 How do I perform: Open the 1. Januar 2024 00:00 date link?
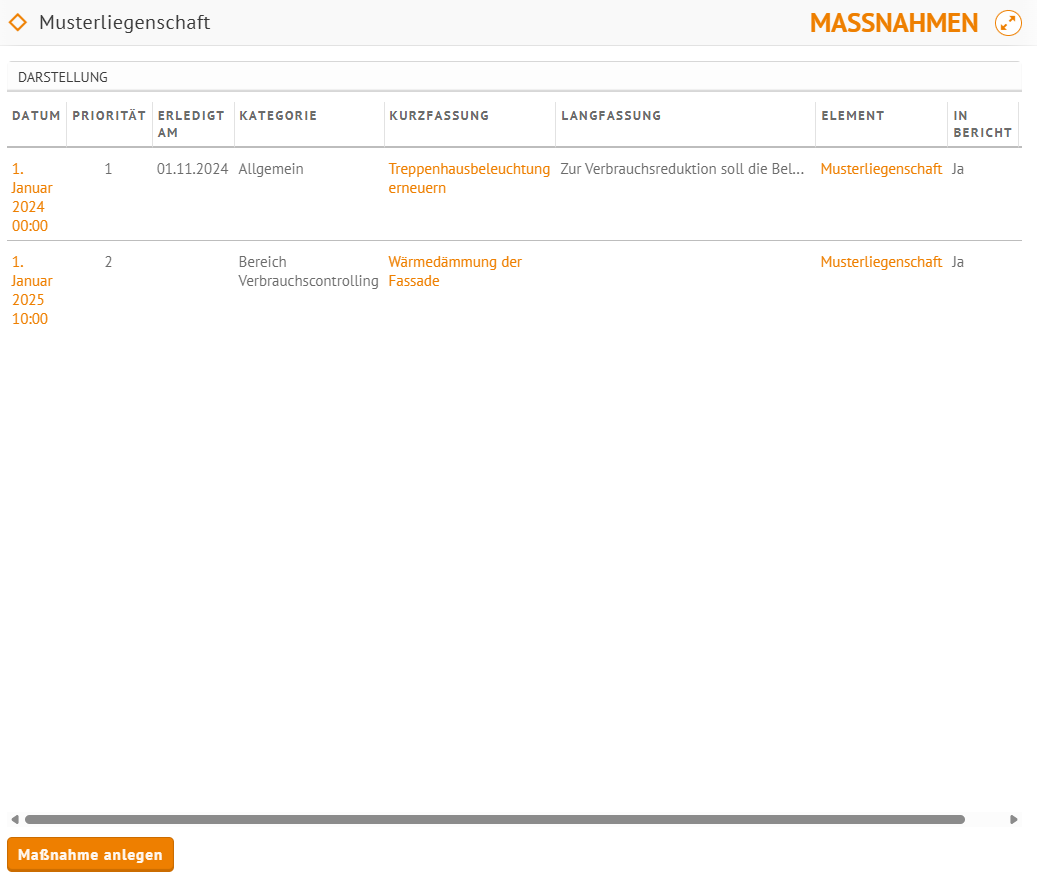pos(32,197)
